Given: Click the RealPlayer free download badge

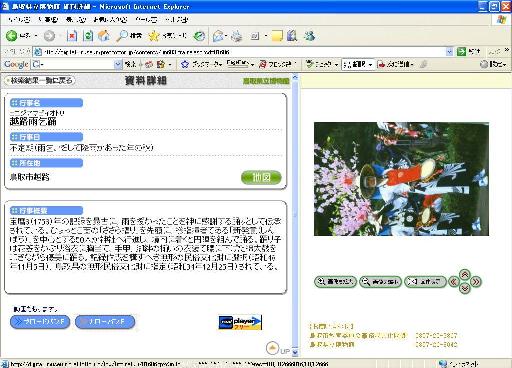Looking at the screenshot, I should coord(240,322).
